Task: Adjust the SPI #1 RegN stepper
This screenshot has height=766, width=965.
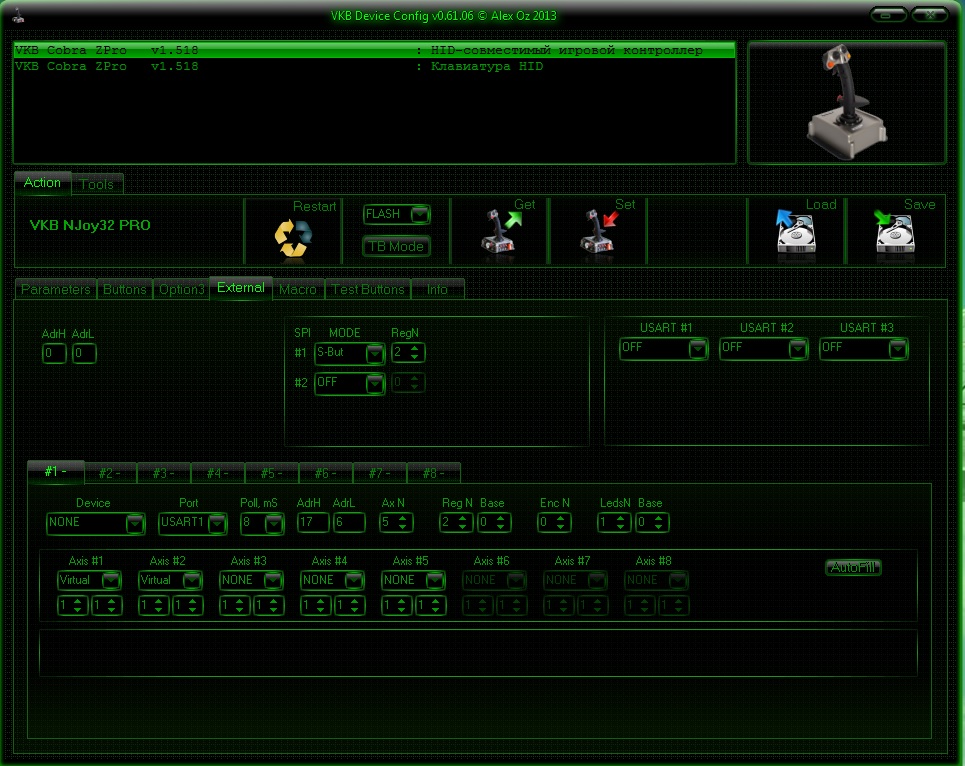Action: pyautogui.click(x=408, y=353)
